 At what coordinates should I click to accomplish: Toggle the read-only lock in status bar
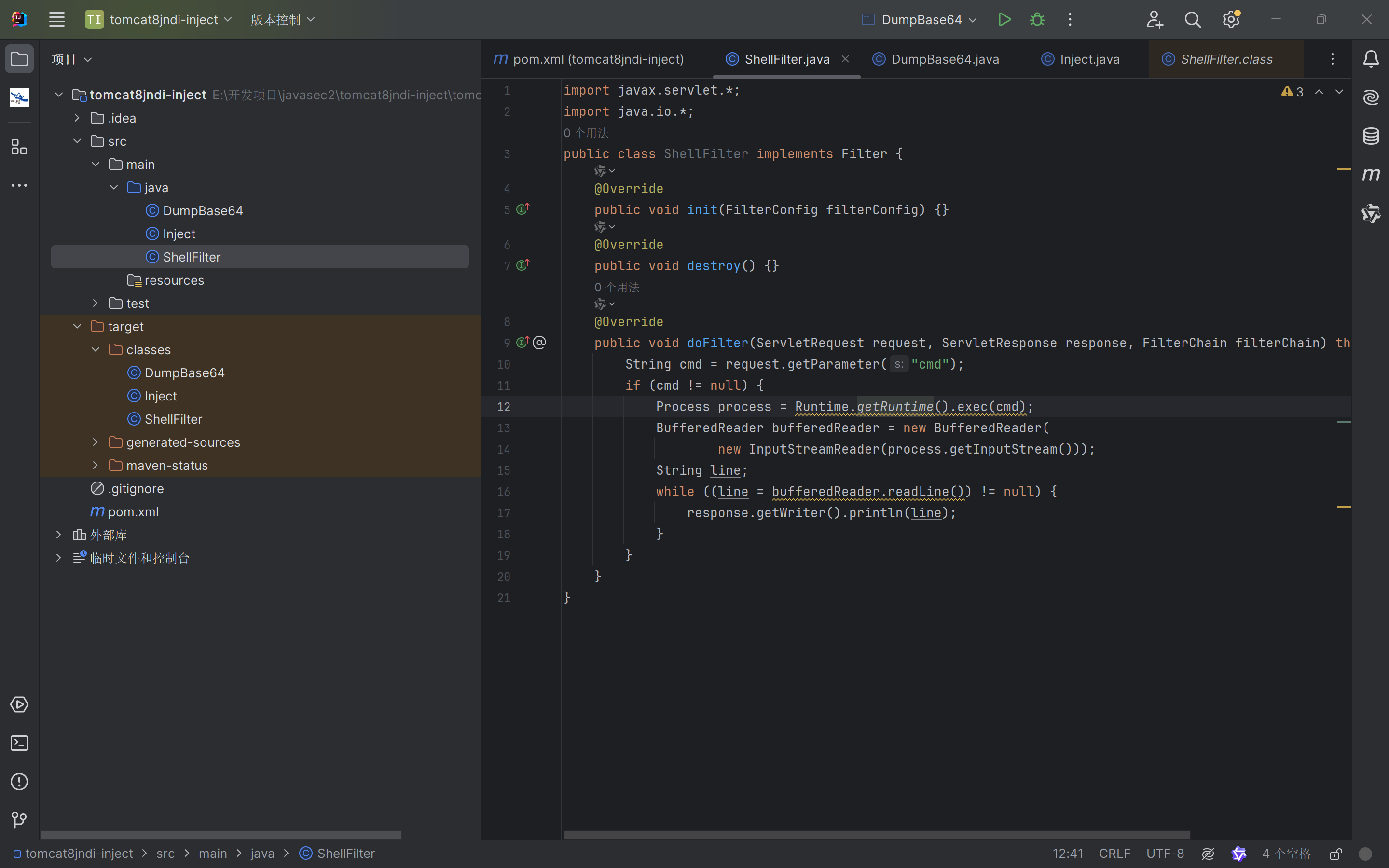[x=1335, y=854]
